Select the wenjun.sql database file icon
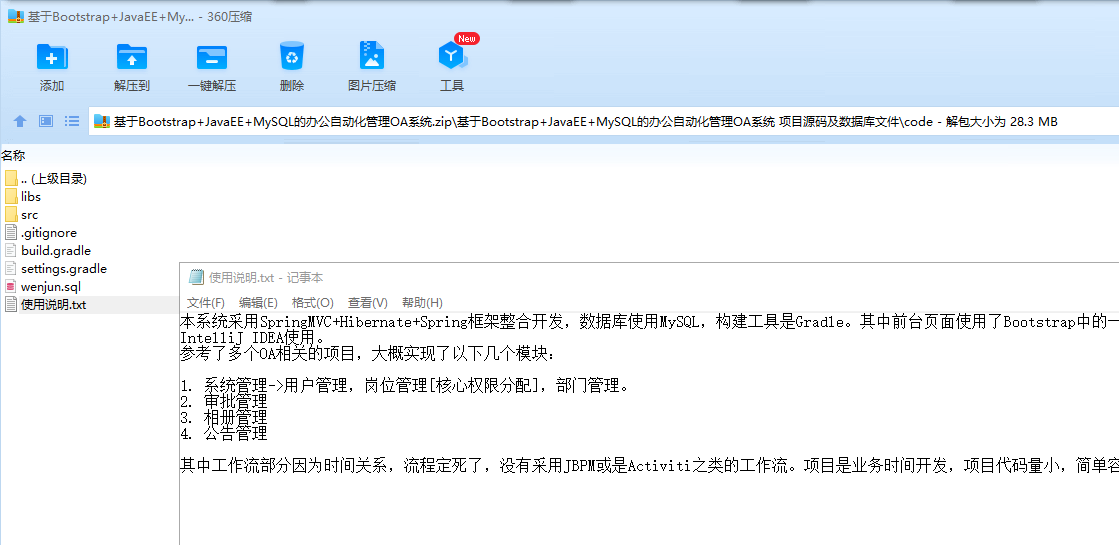This screenshot has height=545, width=1119. tap(11, 287)
